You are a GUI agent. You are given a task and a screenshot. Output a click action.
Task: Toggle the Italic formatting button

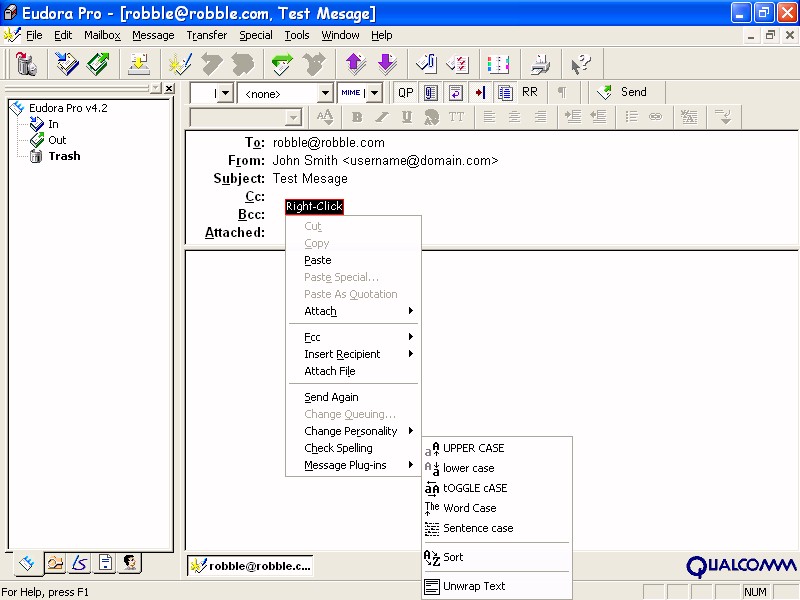pyautogui.click(x=382, y=117)
